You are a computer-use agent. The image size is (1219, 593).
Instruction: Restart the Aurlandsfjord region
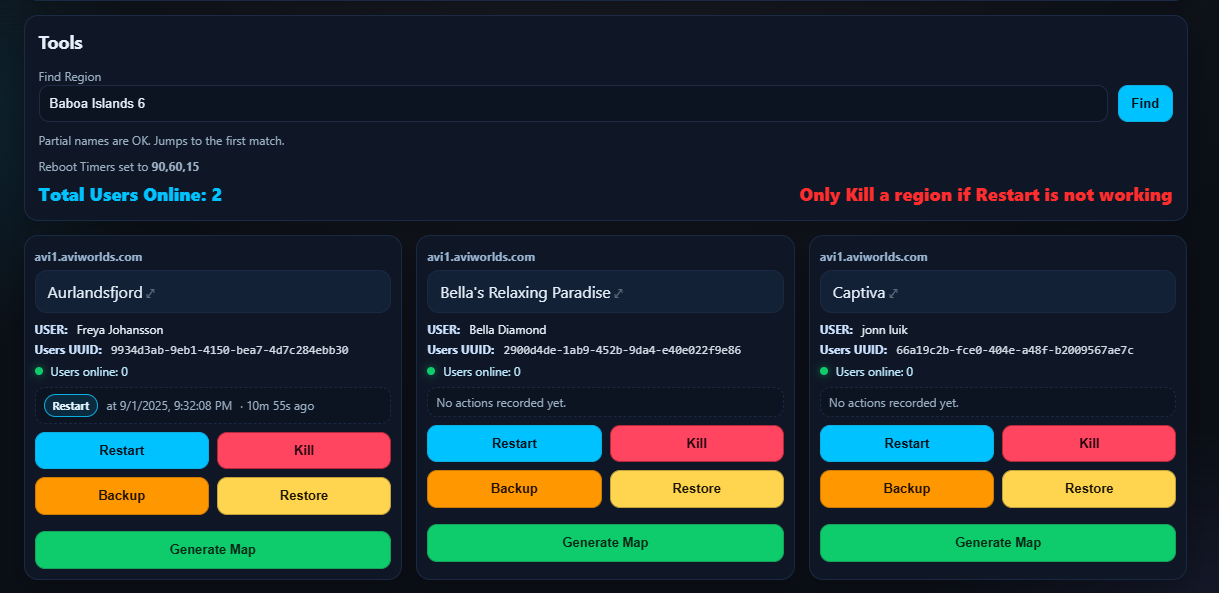122,450
